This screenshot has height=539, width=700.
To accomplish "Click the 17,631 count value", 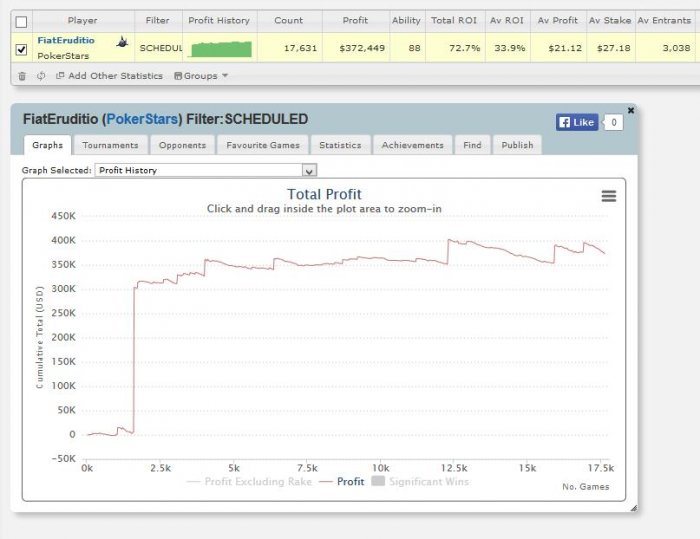I will tap(300, 48).
